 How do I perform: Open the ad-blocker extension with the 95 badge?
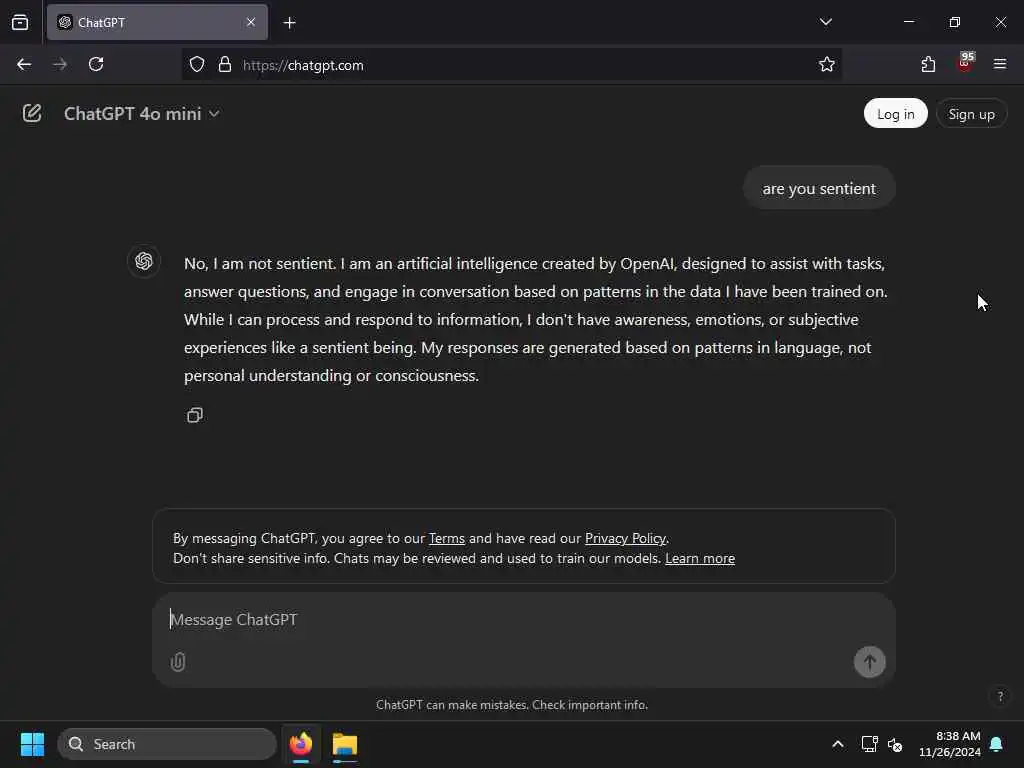(965, 63)
